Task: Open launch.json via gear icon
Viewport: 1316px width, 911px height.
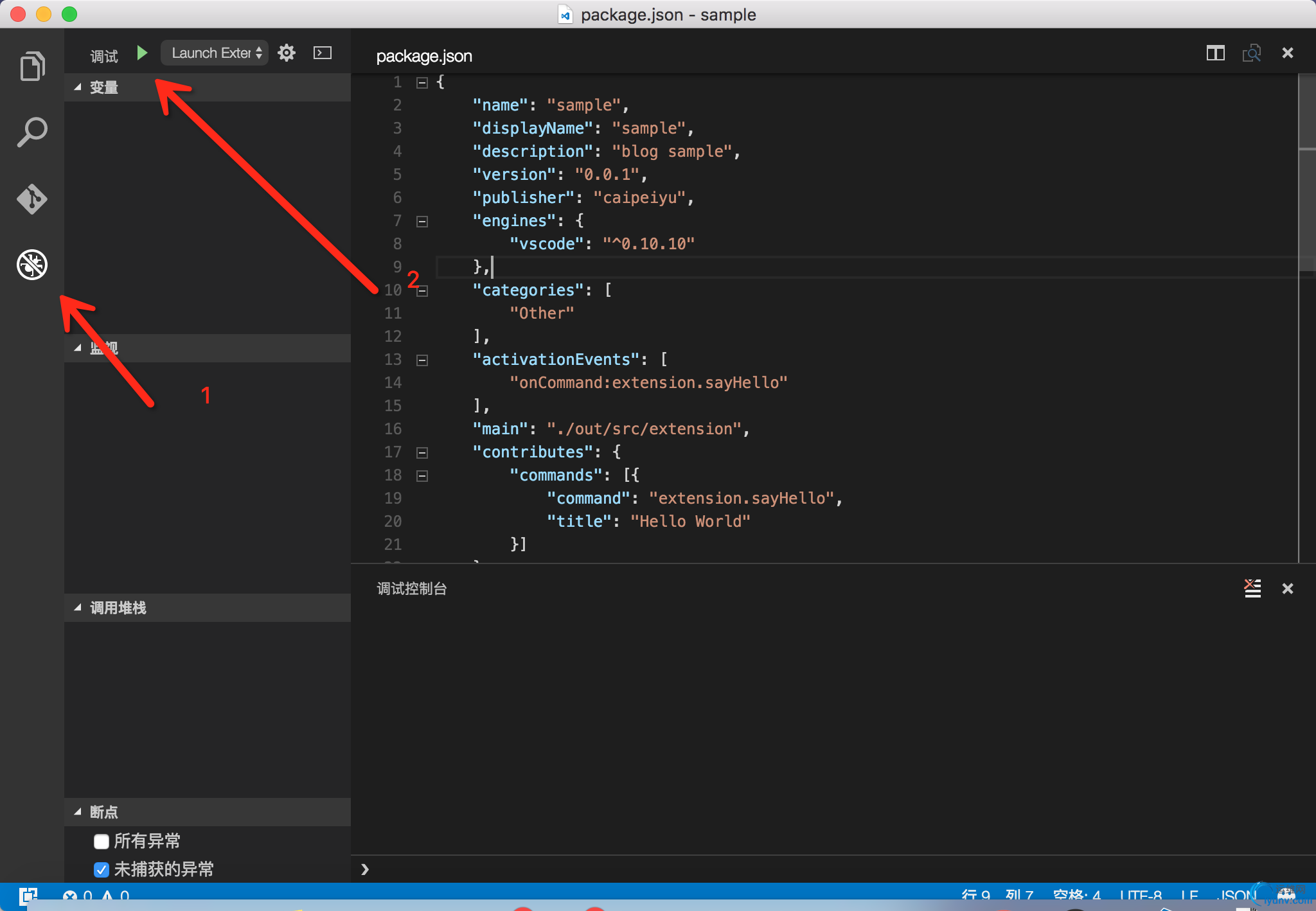Action: point(287,53)
